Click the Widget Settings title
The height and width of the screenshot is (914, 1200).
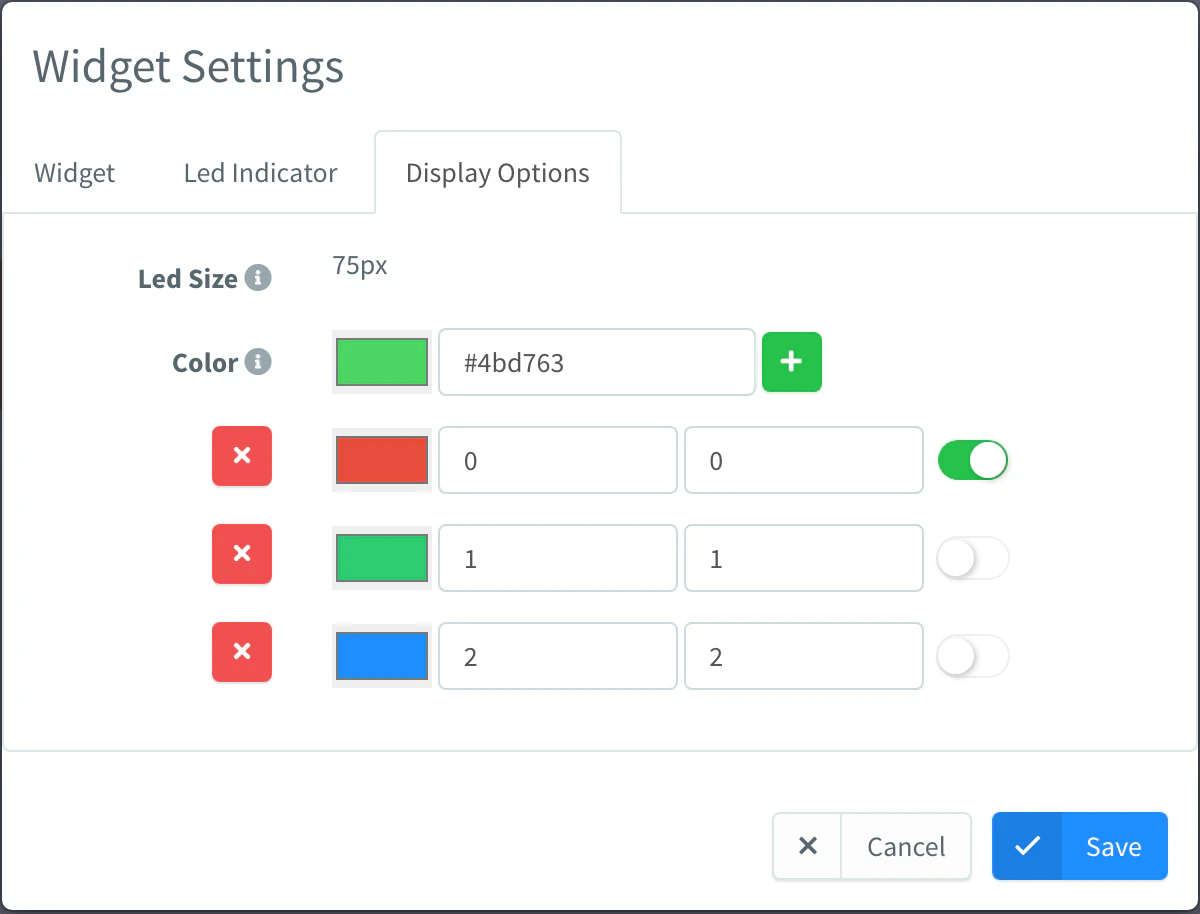188,67
